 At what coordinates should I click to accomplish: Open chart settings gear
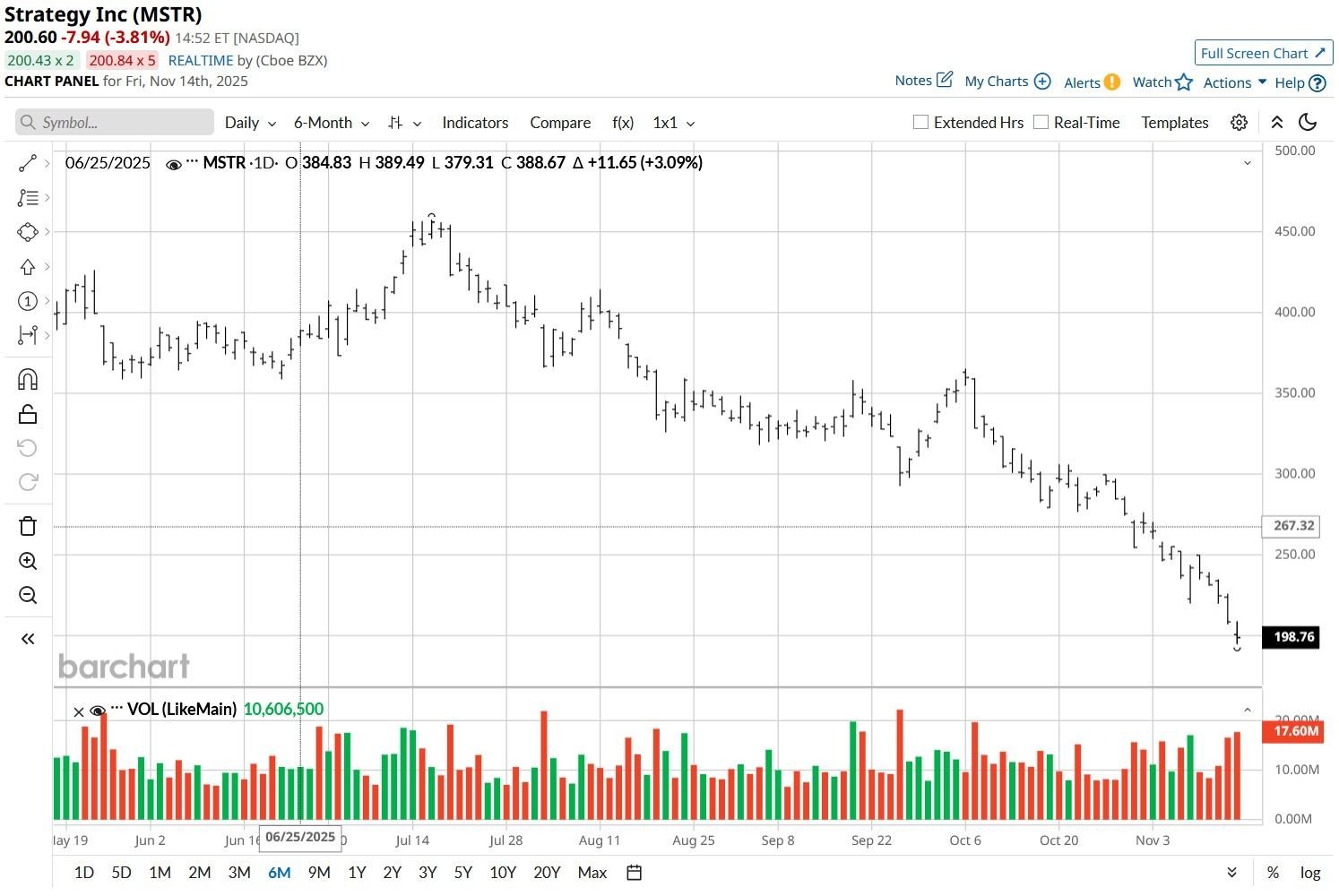point(1239,123)
